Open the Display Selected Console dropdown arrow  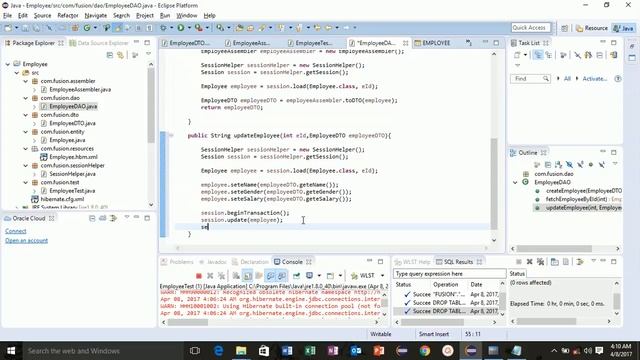pyautogui.click(x=319, y=276)
